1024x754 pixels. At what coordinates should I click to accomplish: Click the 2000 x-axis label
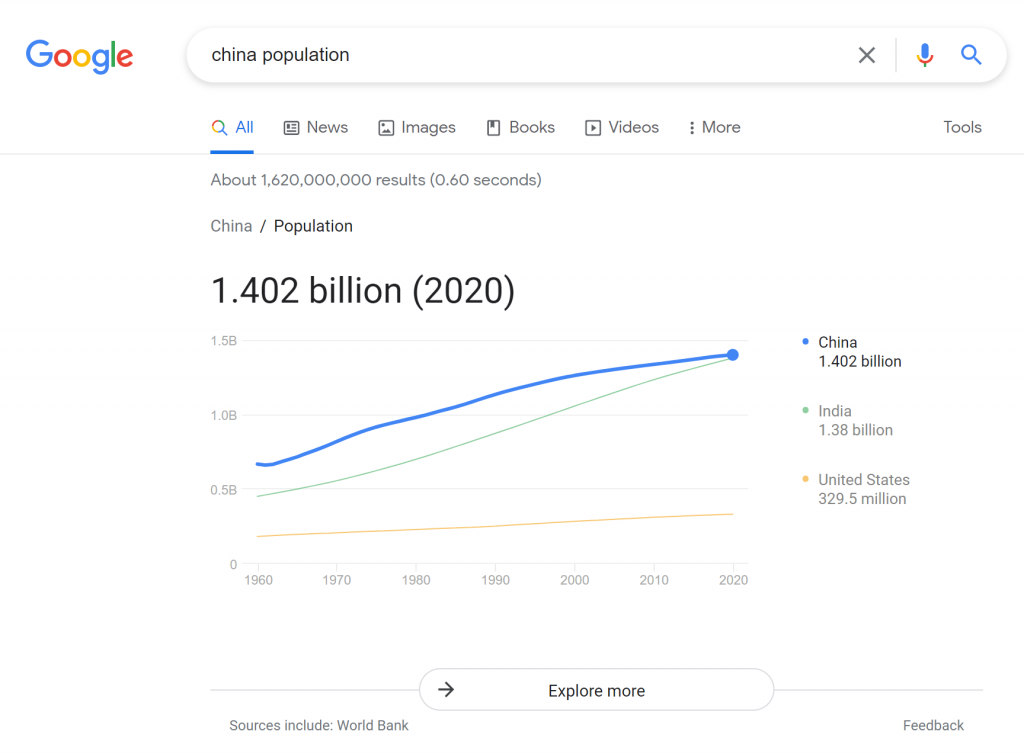(x=575, y=580)
